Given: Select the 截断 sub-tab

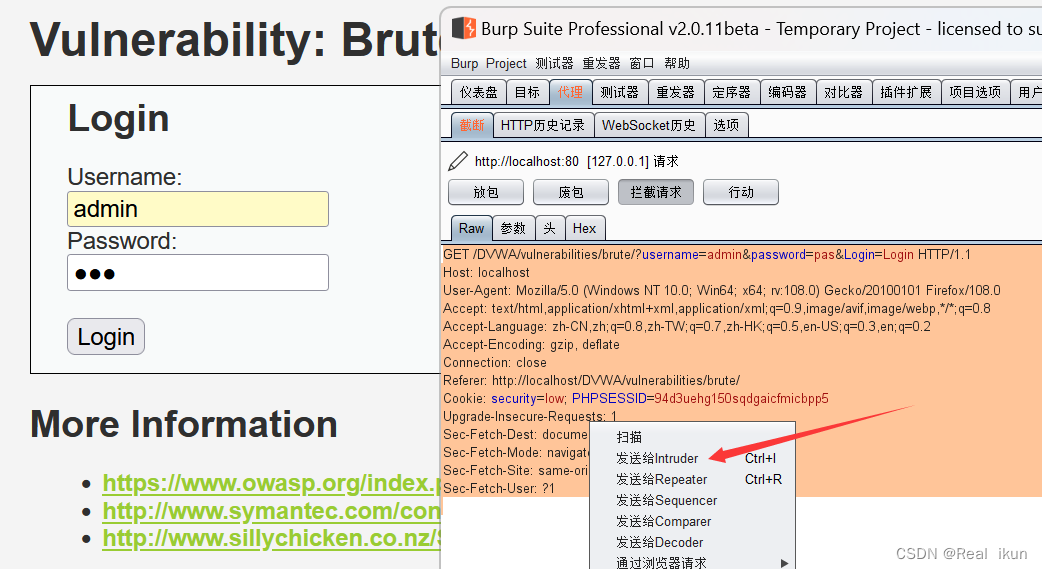Looking at the screenshot, I should click(x=472, y=125).
